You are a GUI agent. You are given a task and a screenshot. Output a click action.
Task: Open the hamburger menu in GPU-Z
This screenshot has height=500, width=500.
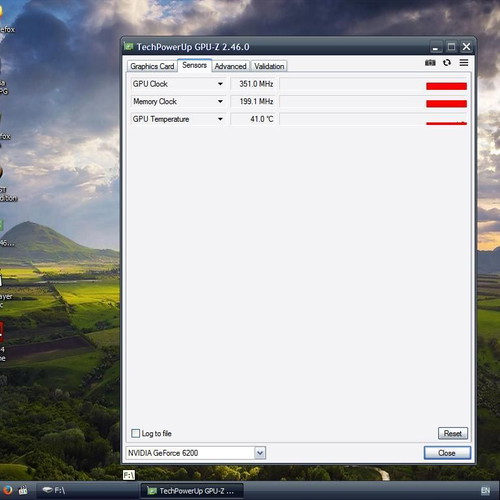[464, 63]
